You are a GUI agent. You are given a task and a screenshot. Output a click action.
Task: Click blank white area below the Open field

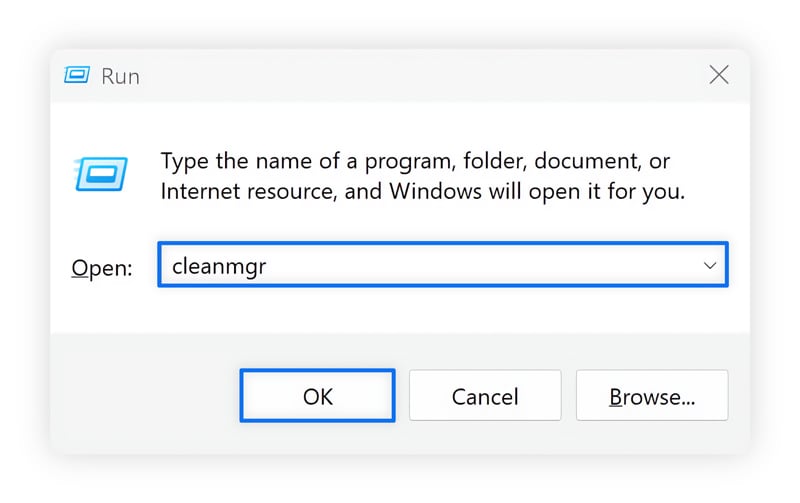[400, 310]
